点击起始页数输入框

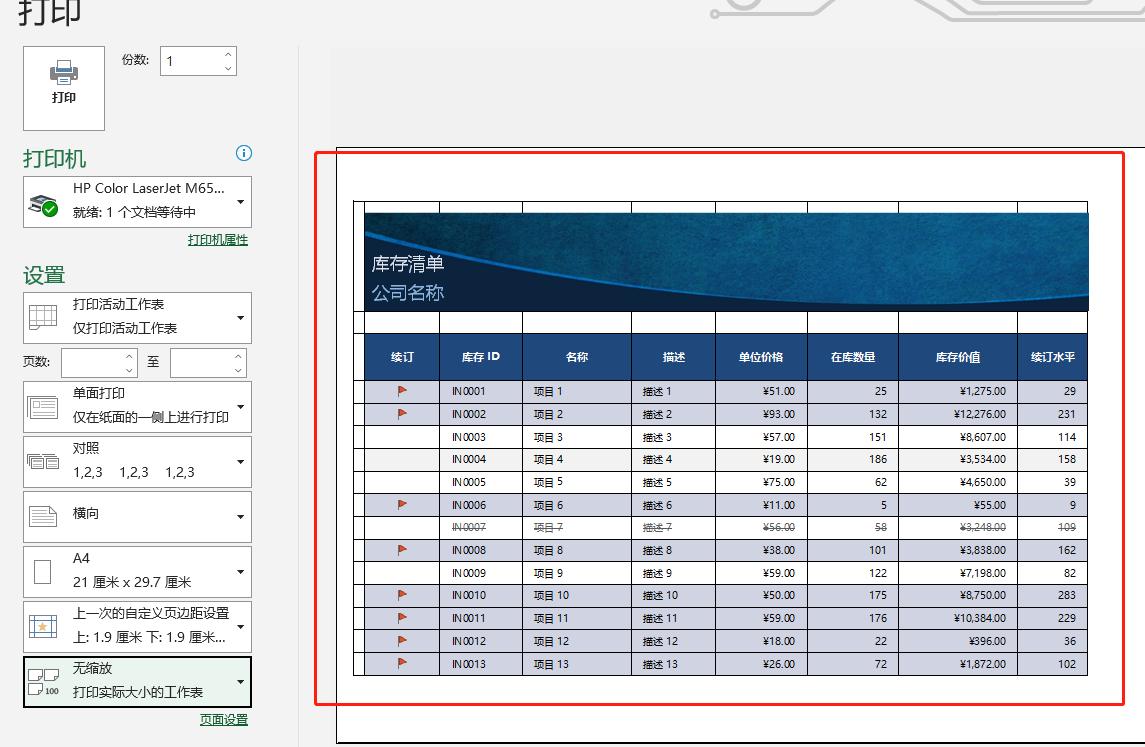[x=97, y=363]
